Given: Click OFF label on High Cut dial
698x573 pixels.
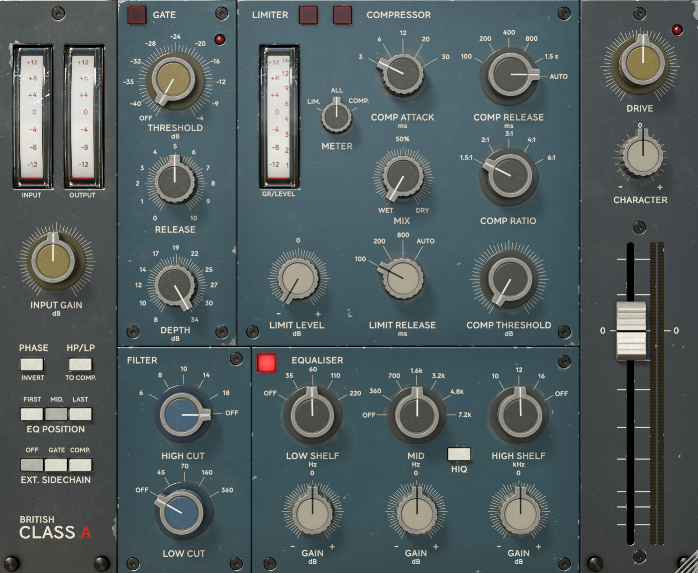Looking at the screenshot, I should pyautogui.click(x=231, y=413).
